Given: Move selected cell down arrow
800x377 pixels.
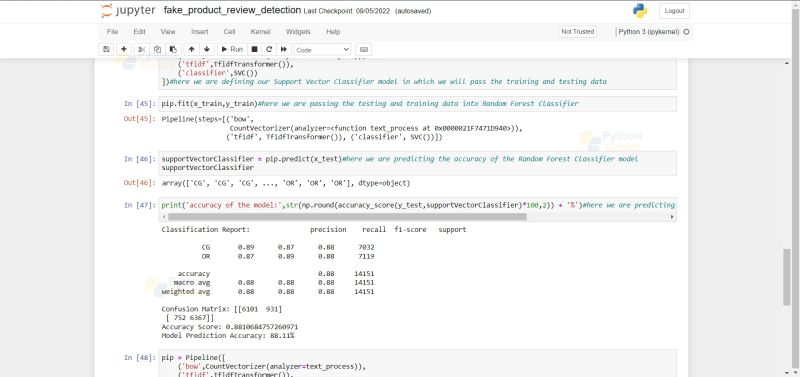Looking at the screenshot, I should pyautogui.click(x=207, y=49).
